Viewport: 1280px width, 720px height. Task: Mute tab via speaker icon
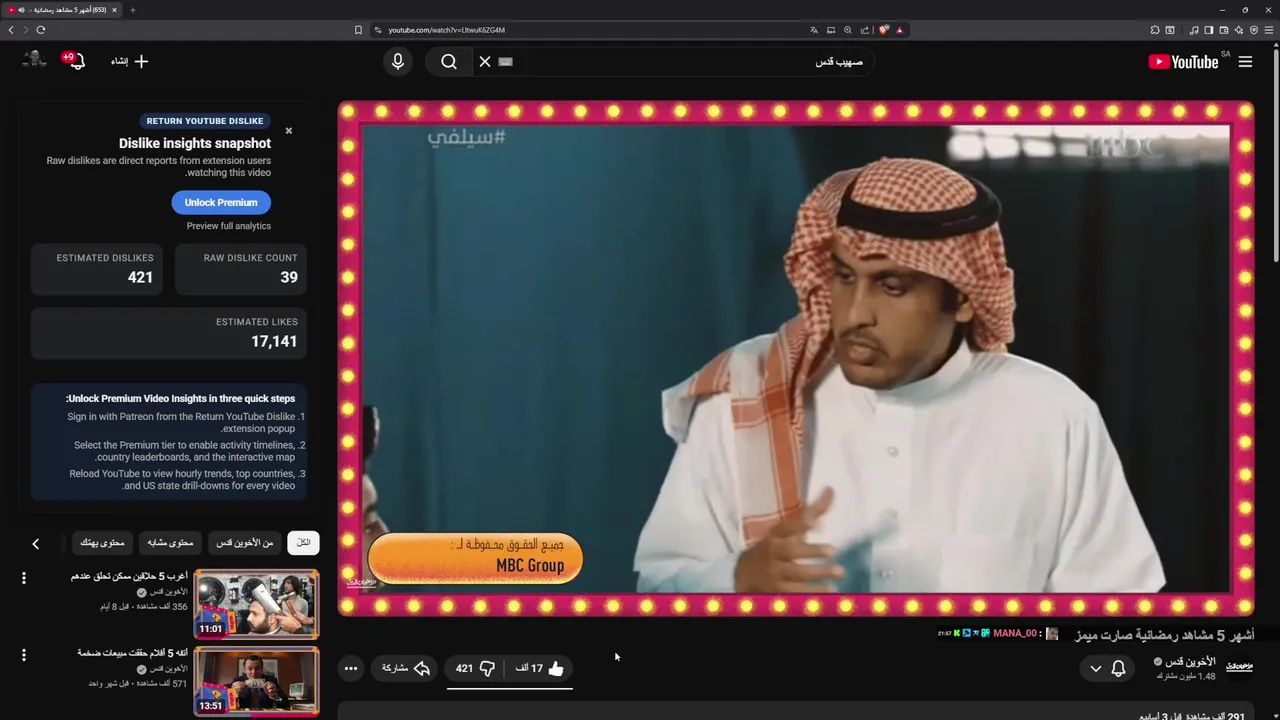click(21, 10)
